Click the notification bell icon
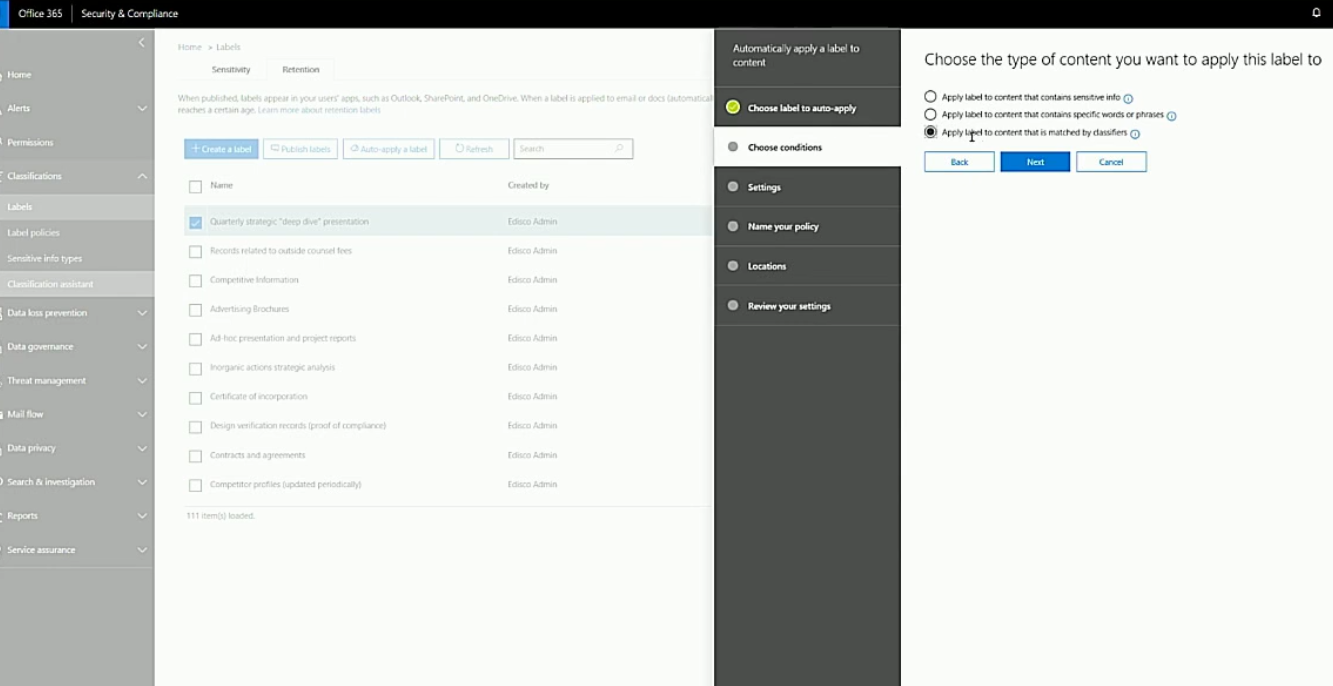 pyautogui.click(x=1316, y=13)
